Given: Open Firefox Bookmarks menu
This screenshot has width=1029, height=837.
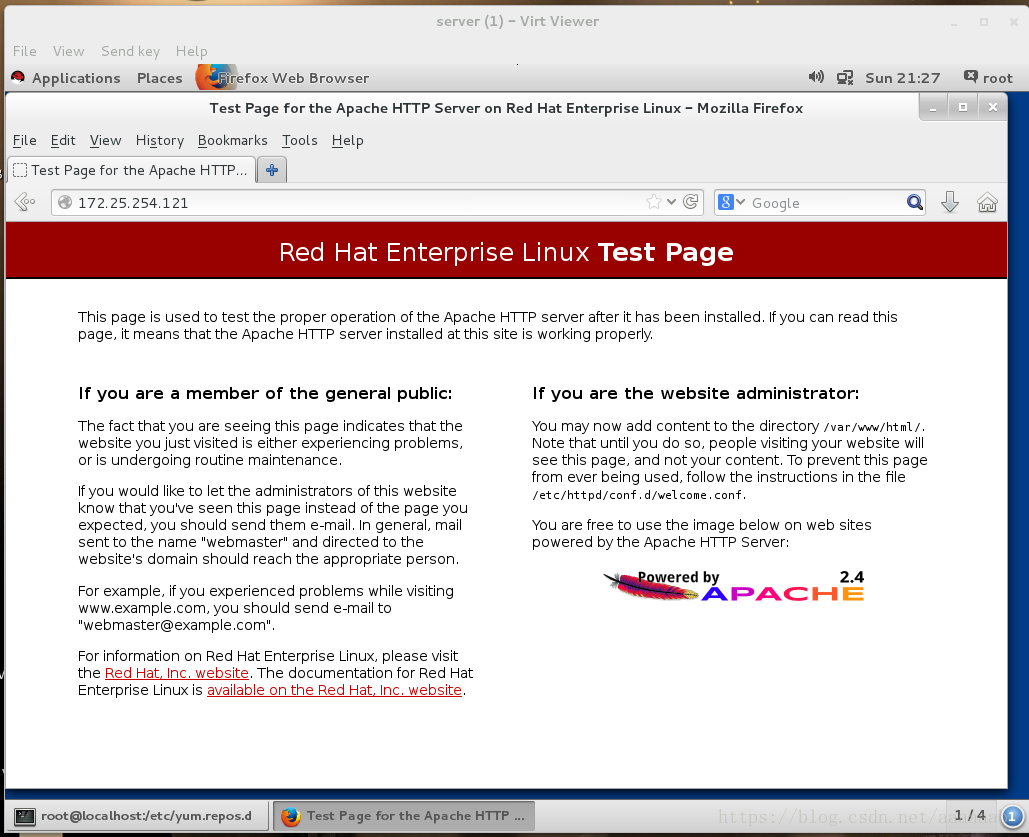Looking at the screenshot, I should [232, 140].
